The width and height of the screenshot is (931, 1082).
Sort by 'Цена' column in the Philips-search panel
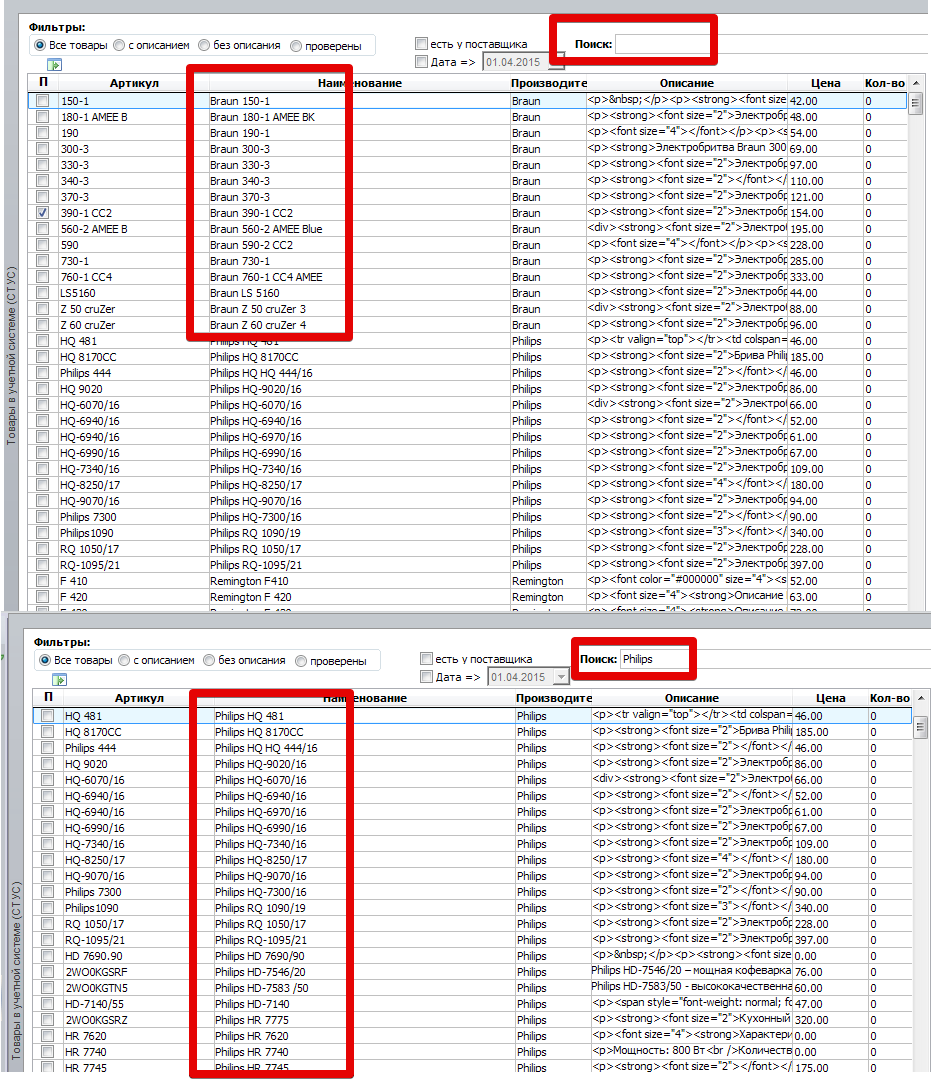[x=830, y=698]
